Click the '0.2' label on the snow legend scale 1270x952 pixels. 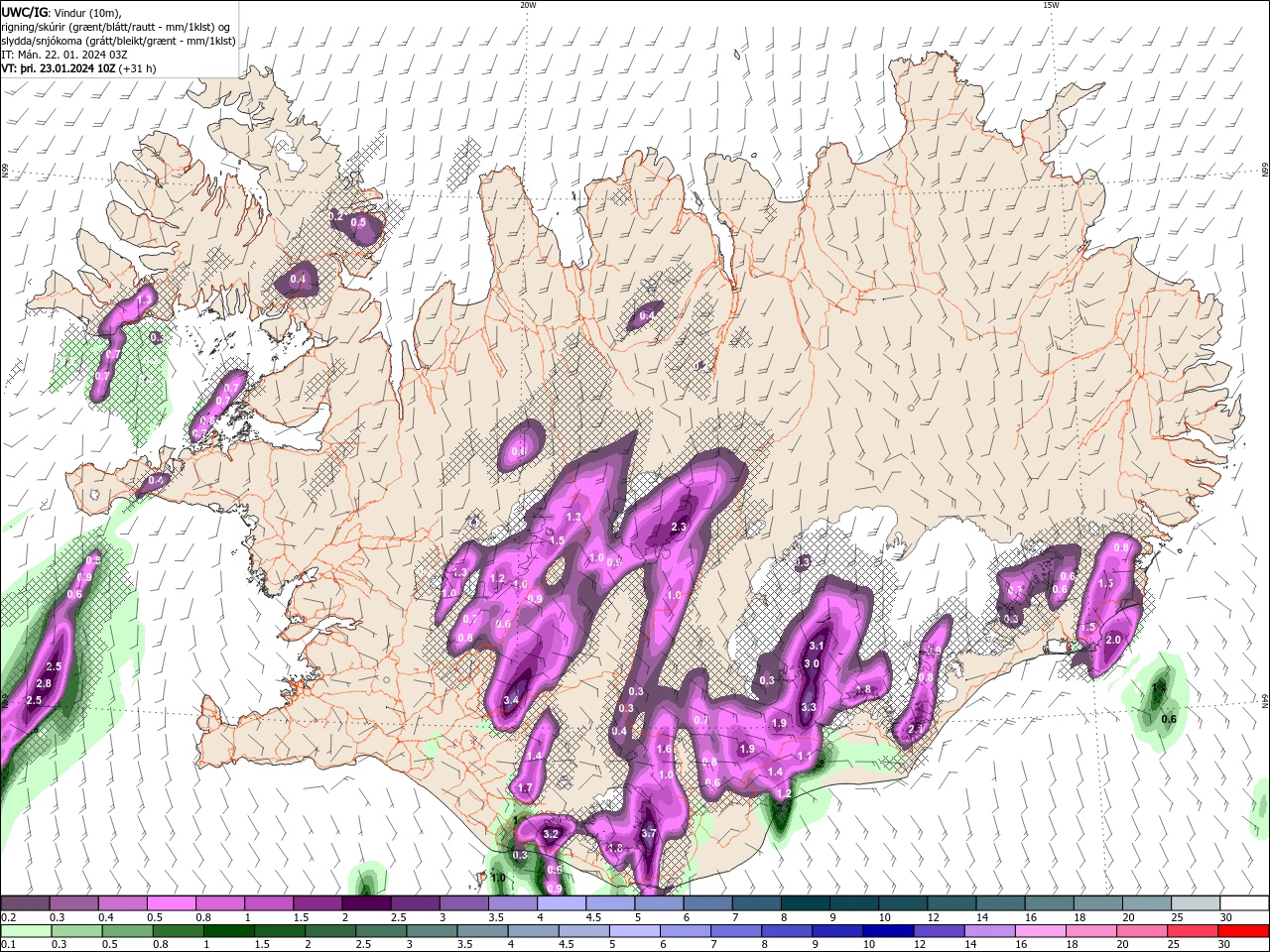tap(8, 917)
